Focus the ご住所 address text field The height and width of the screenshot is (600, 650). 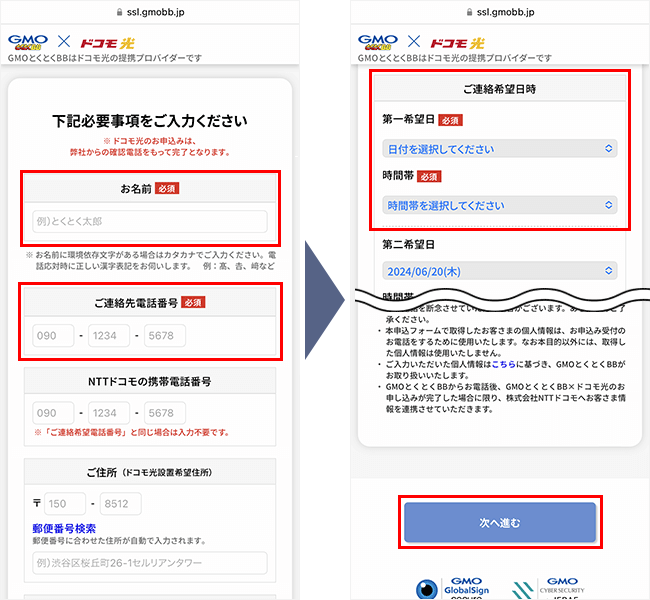(x=150, y=562)
